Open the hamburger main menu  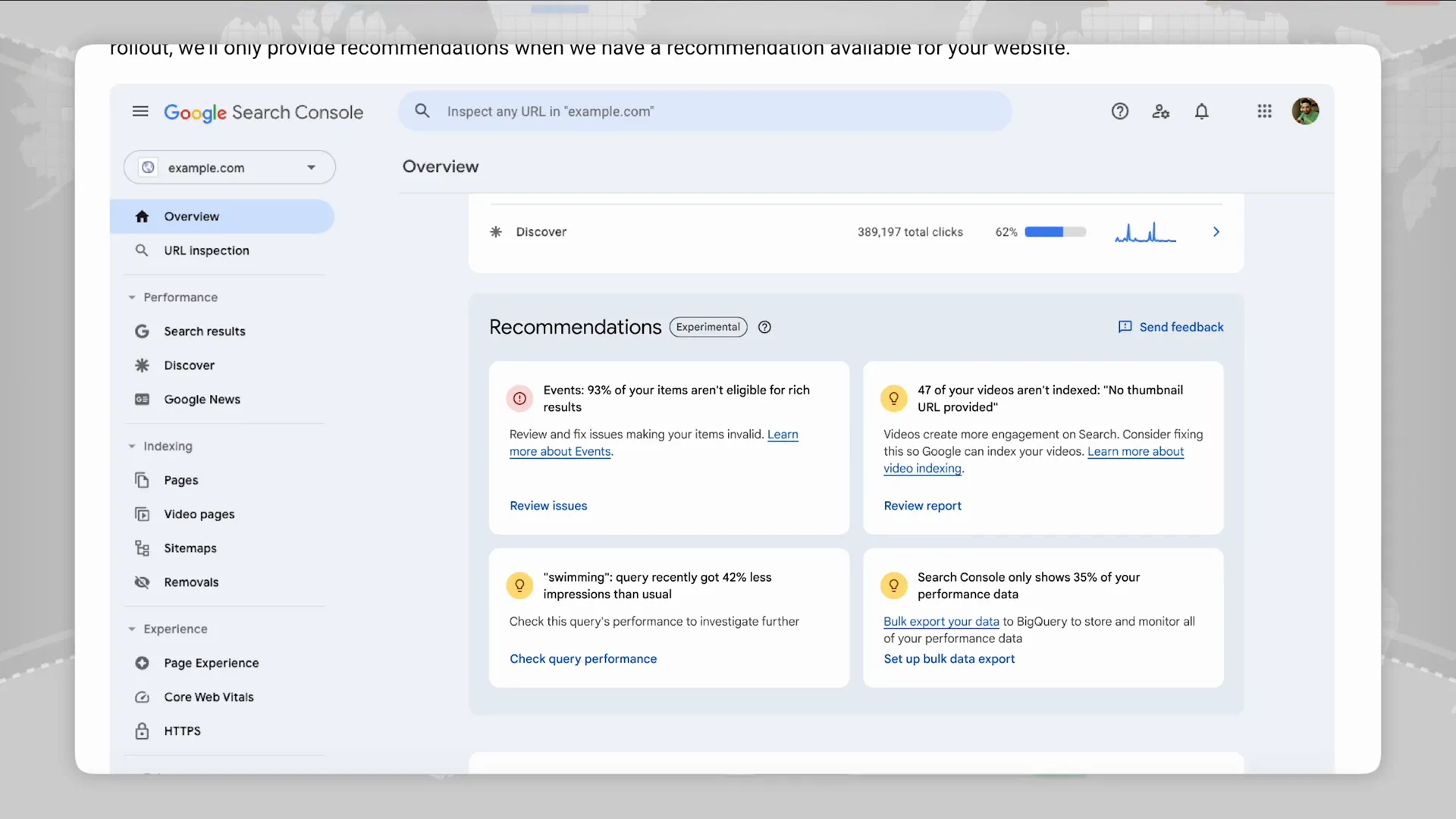pos(140,111)
